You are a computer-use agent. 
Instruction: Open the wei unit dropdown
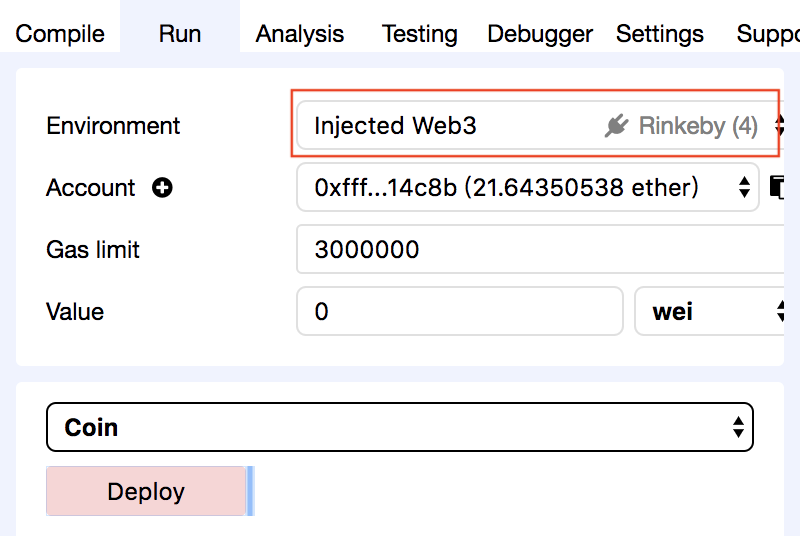[x=709, y=311]
